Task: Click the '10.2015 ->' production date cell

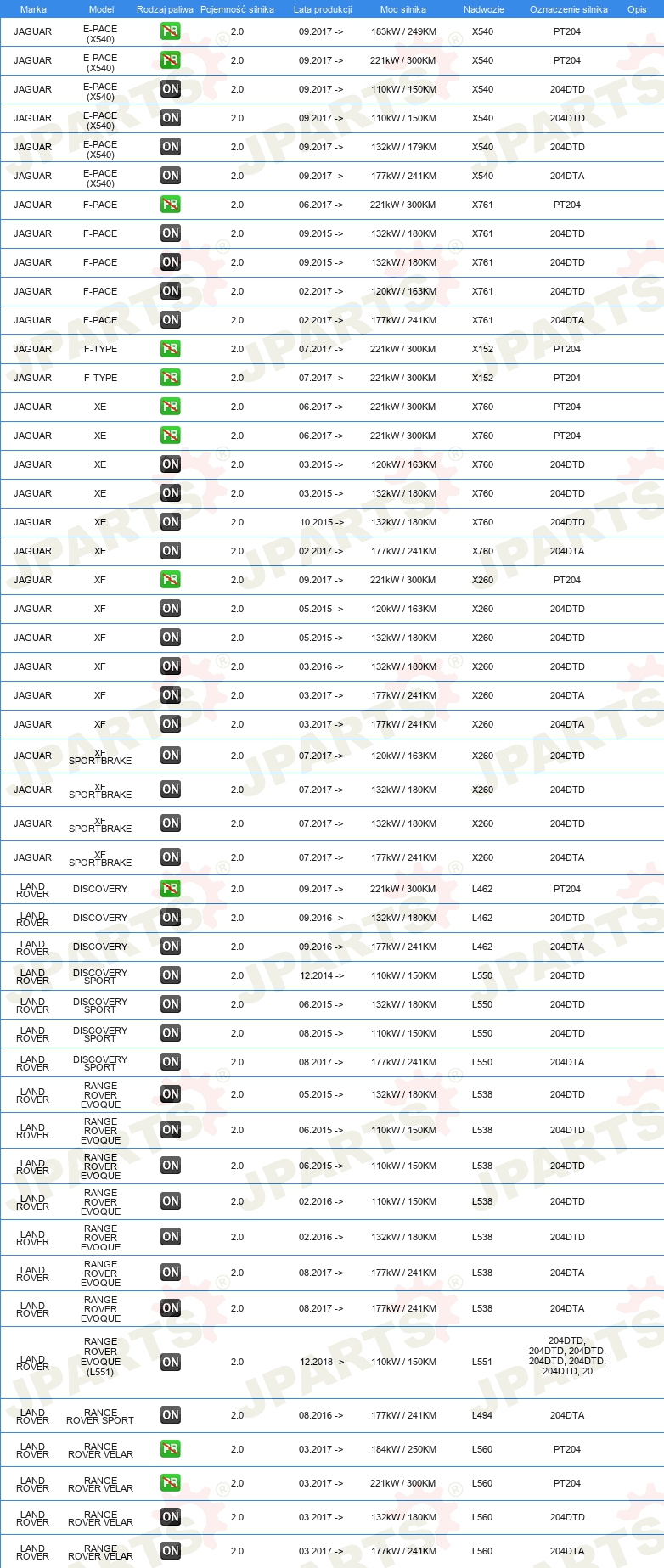Action: [x=321, y=522]
